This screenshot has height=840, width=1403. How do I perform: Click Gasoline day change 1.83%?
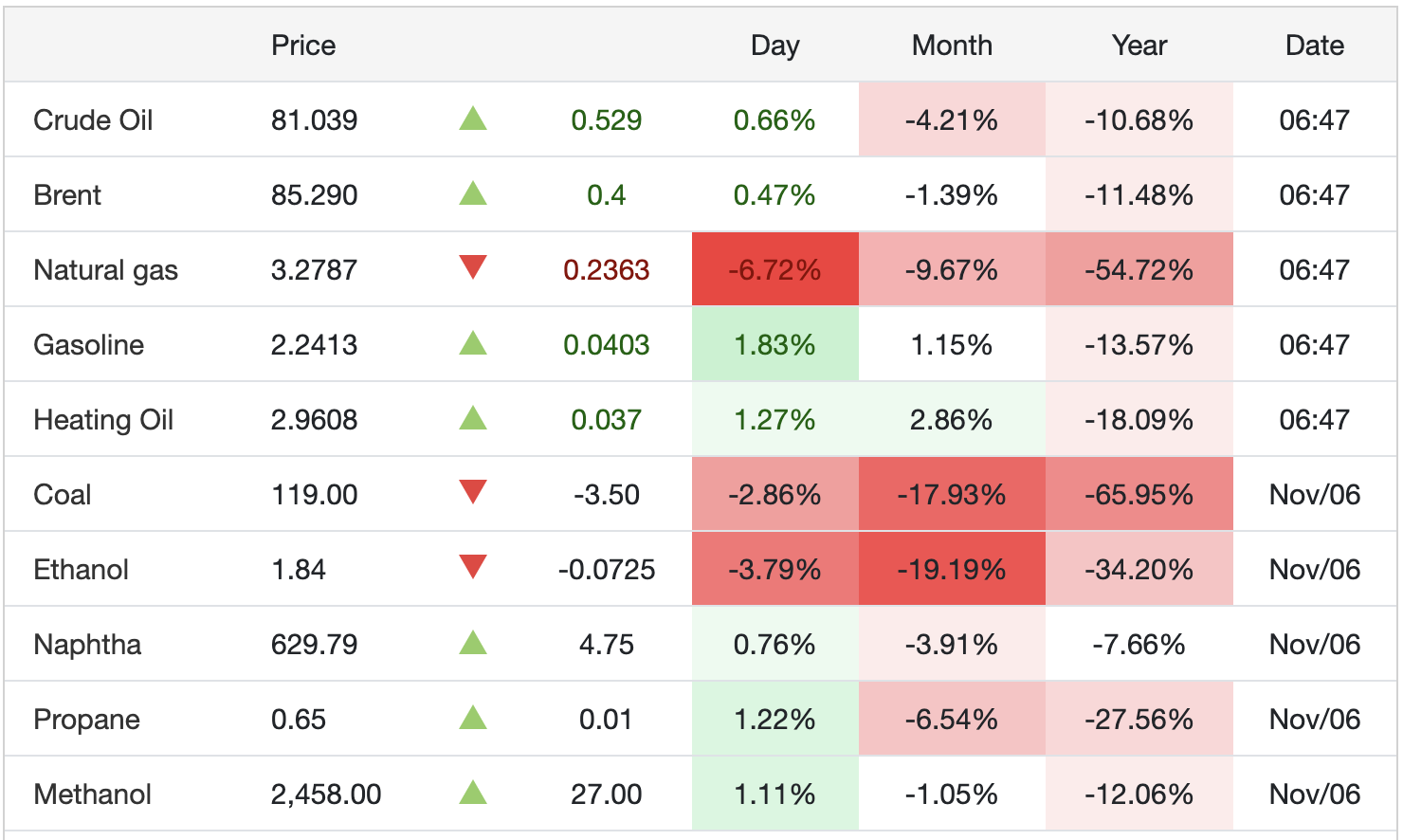tap(774, 345)
